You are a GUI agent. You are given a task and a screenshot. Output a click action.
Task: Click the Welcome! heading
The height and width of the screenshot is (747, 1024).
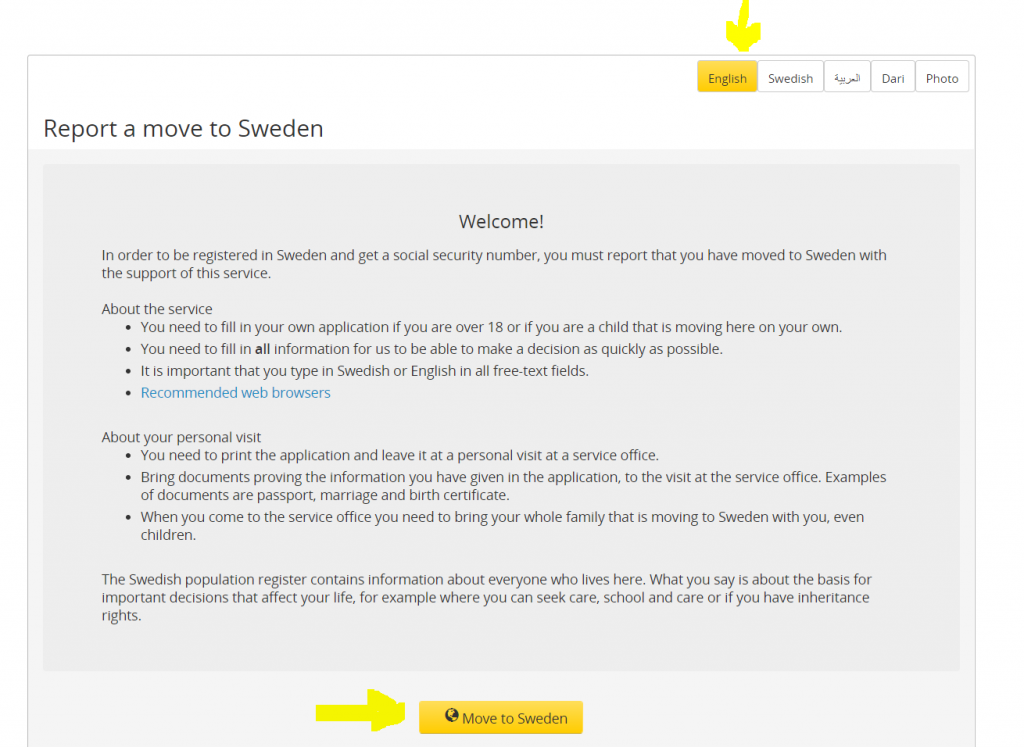(501, 221)
